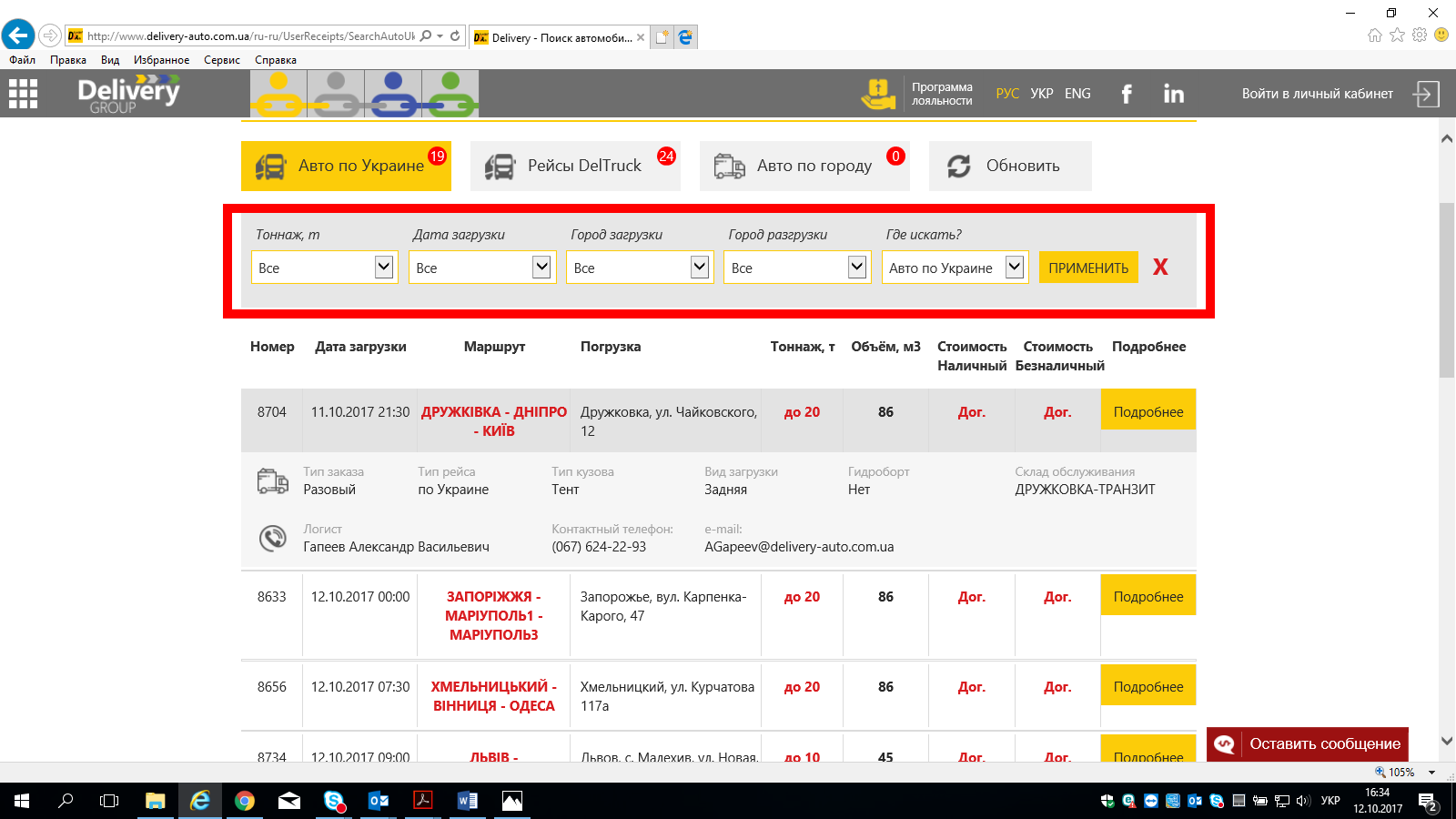Open Windows Start menu

[x=22, y=801]
